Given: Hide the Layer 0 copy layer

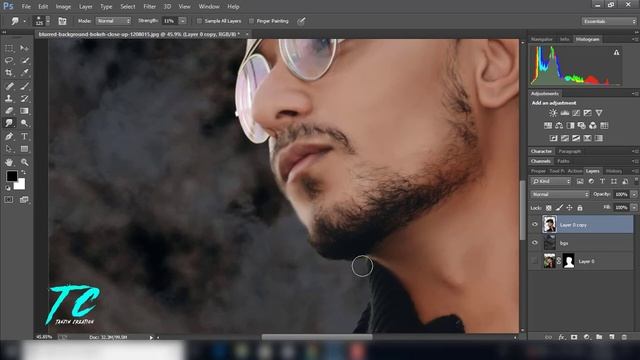Looking at the screenshot, I should coord(535,224).
